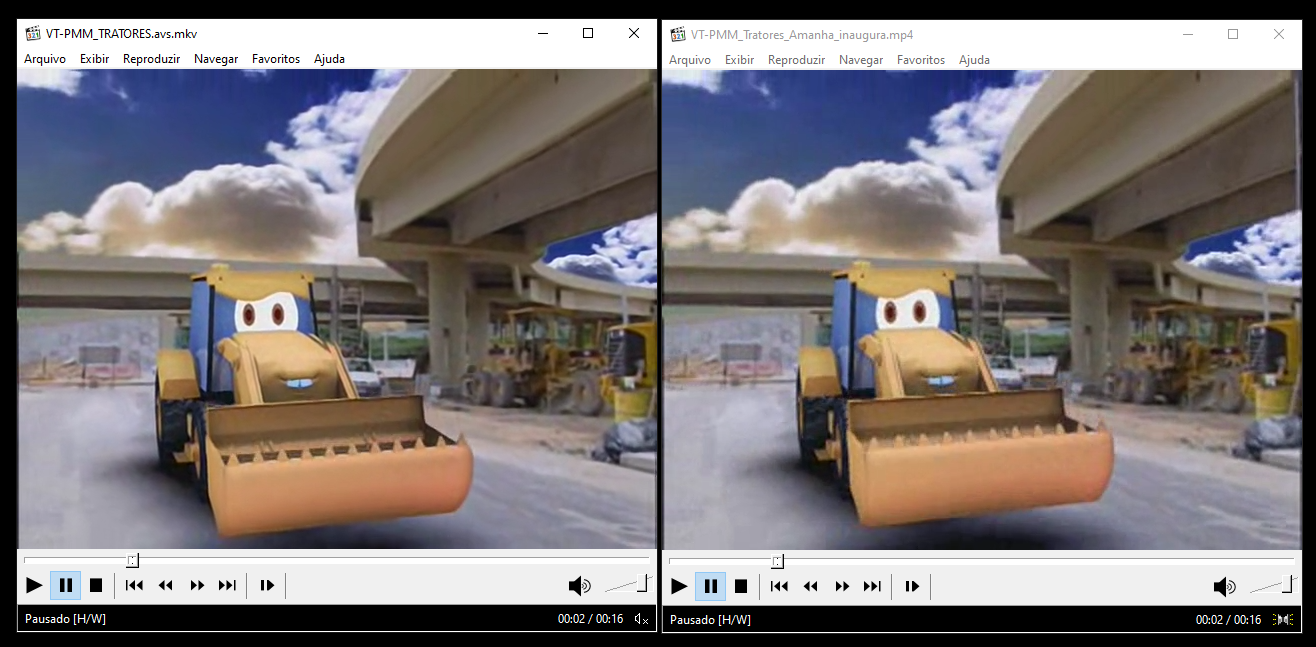Click Play in the Amanha_inaugura.mp4 window
The height and width of the screenshot is (647, 1316).
(x=679, y=585)
